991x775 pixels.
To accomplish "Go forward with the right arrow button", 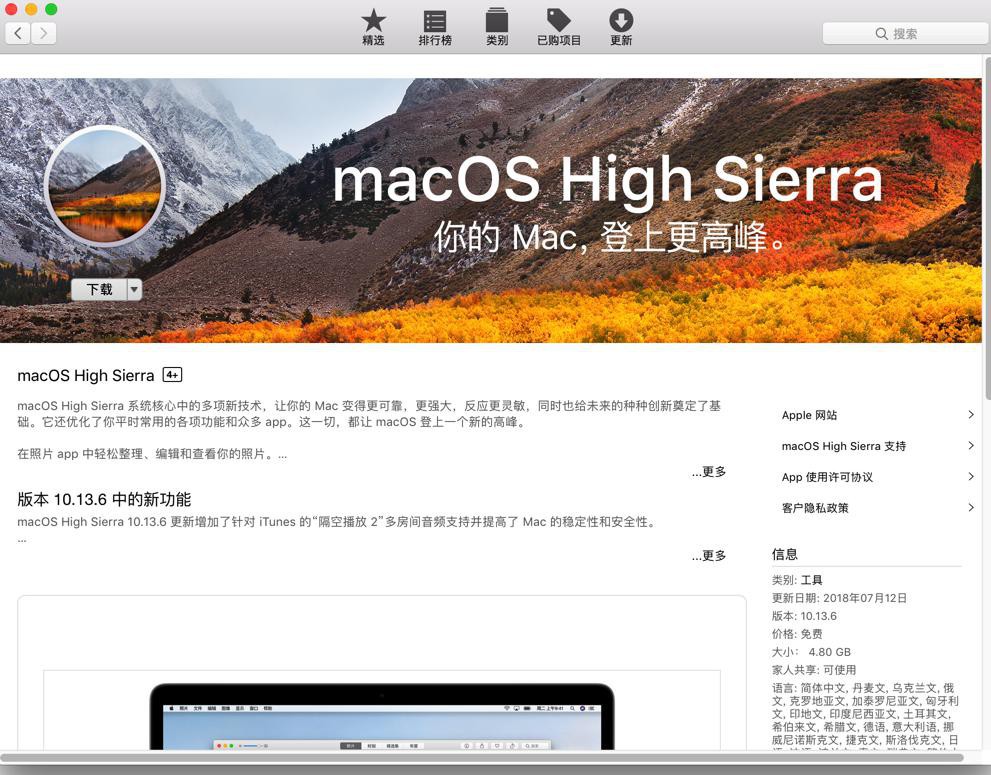I will click(x=44, y=33).
